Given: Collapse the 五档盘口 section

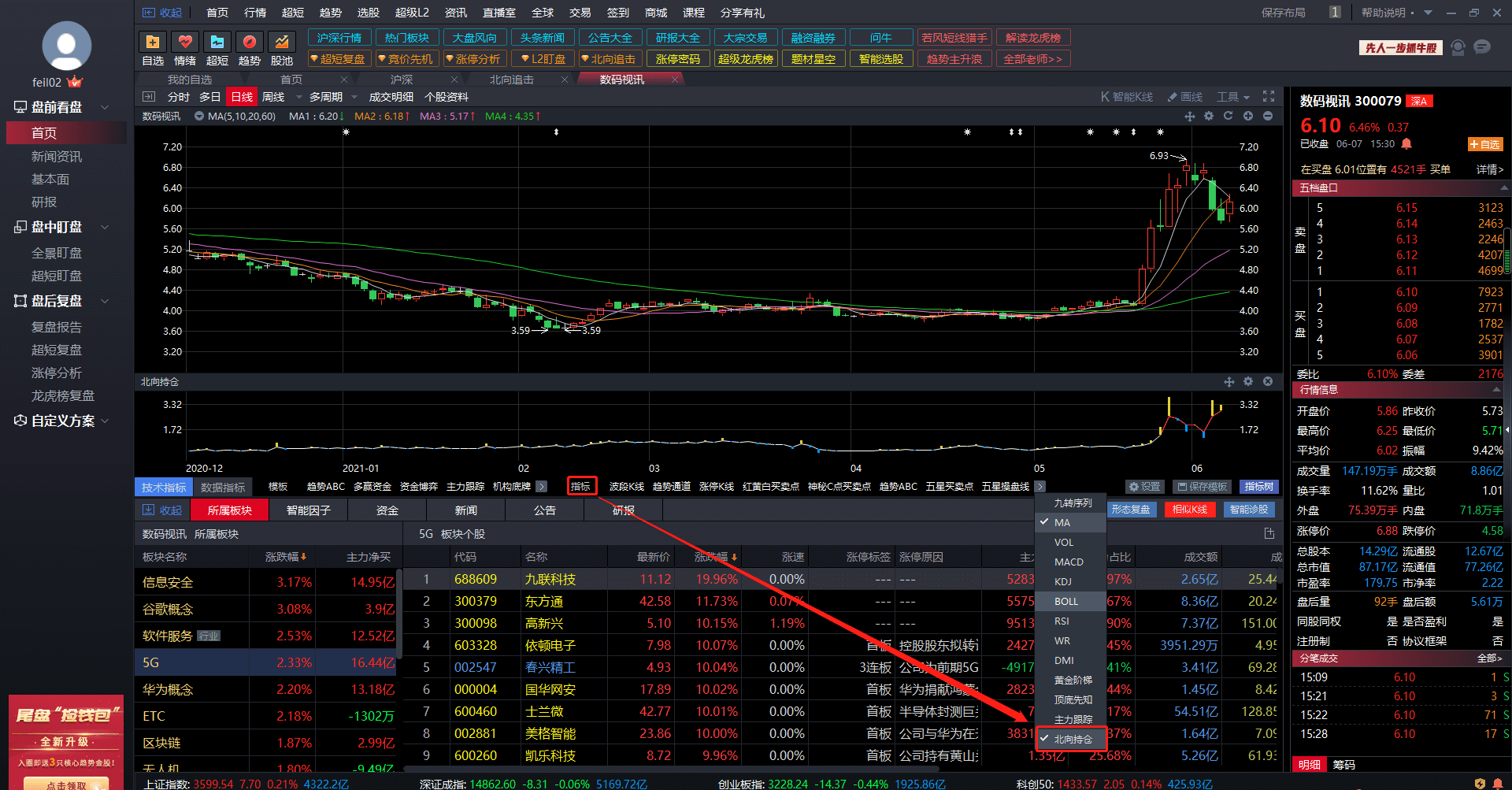Looking at the screenshot, I should tap(1503, 188).
